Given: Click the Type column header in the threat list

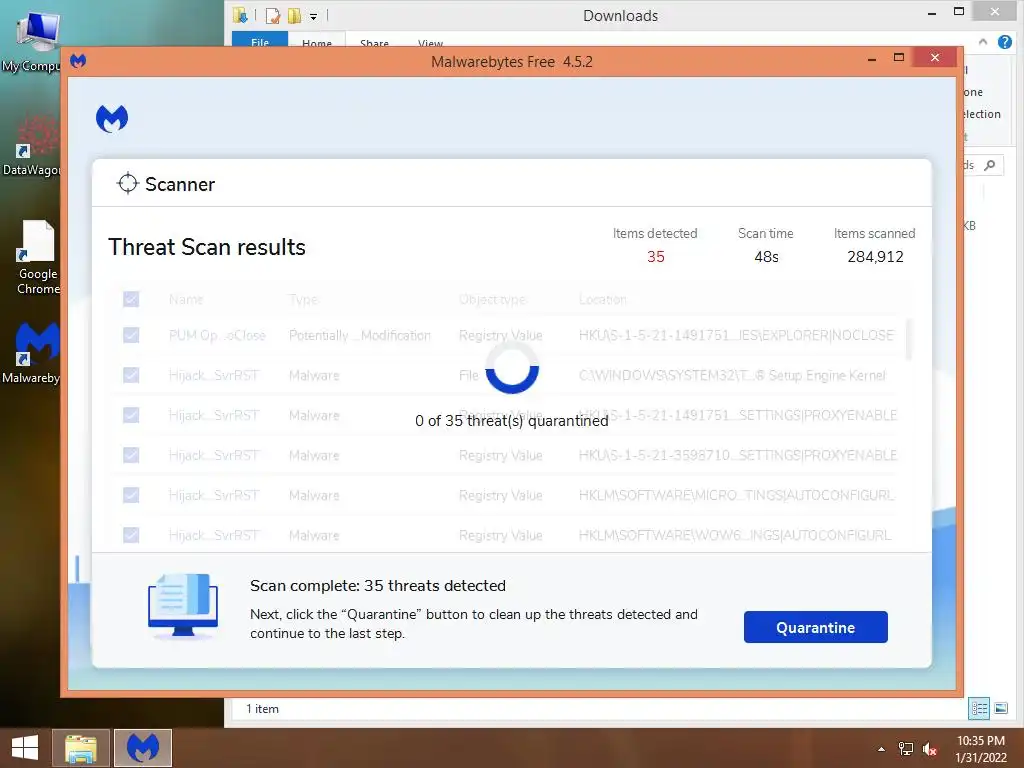Looking at the screenshot, I should [304, 299].
